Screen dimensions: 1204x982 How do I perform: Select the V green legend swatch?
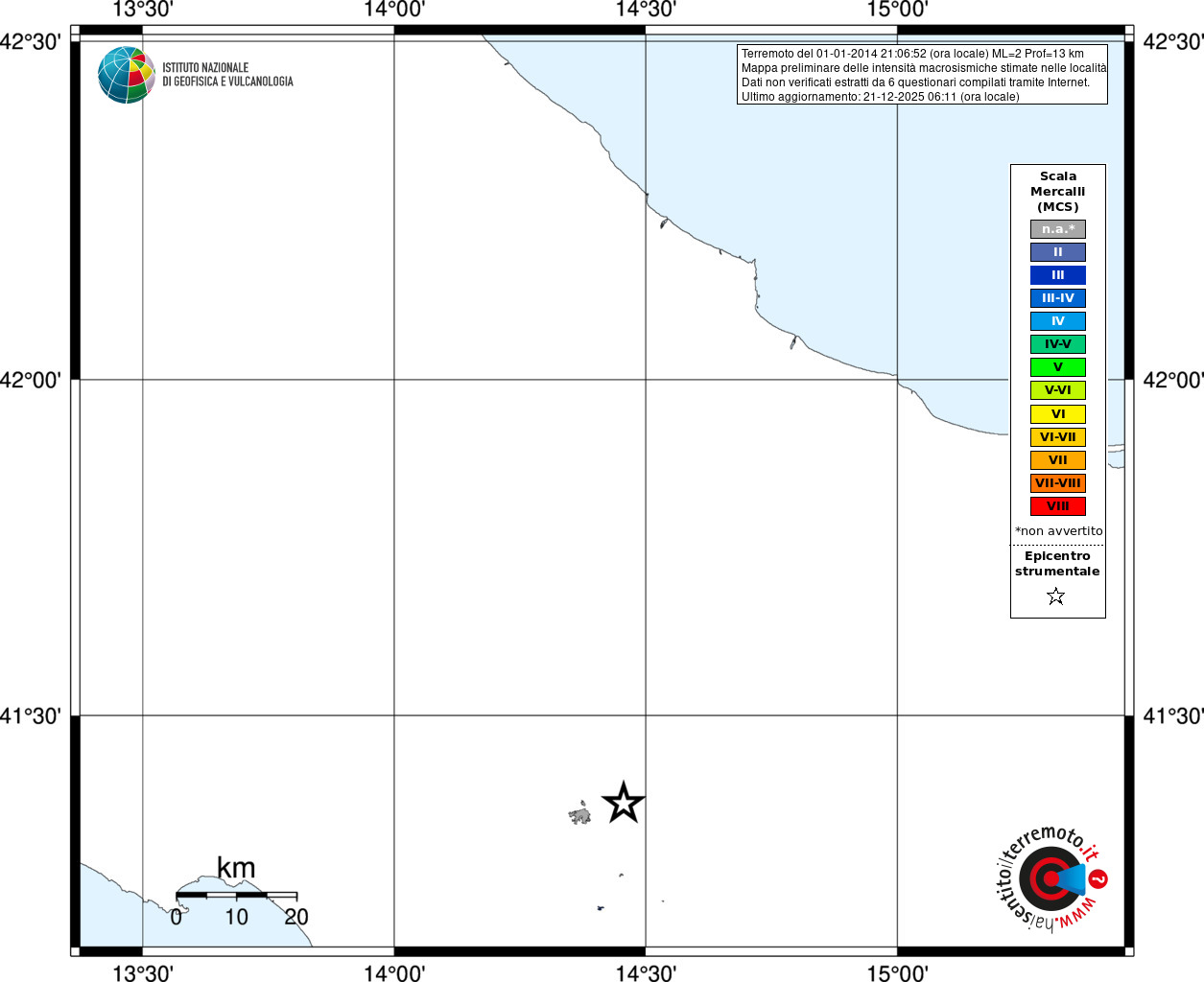tap(1058, 367)
